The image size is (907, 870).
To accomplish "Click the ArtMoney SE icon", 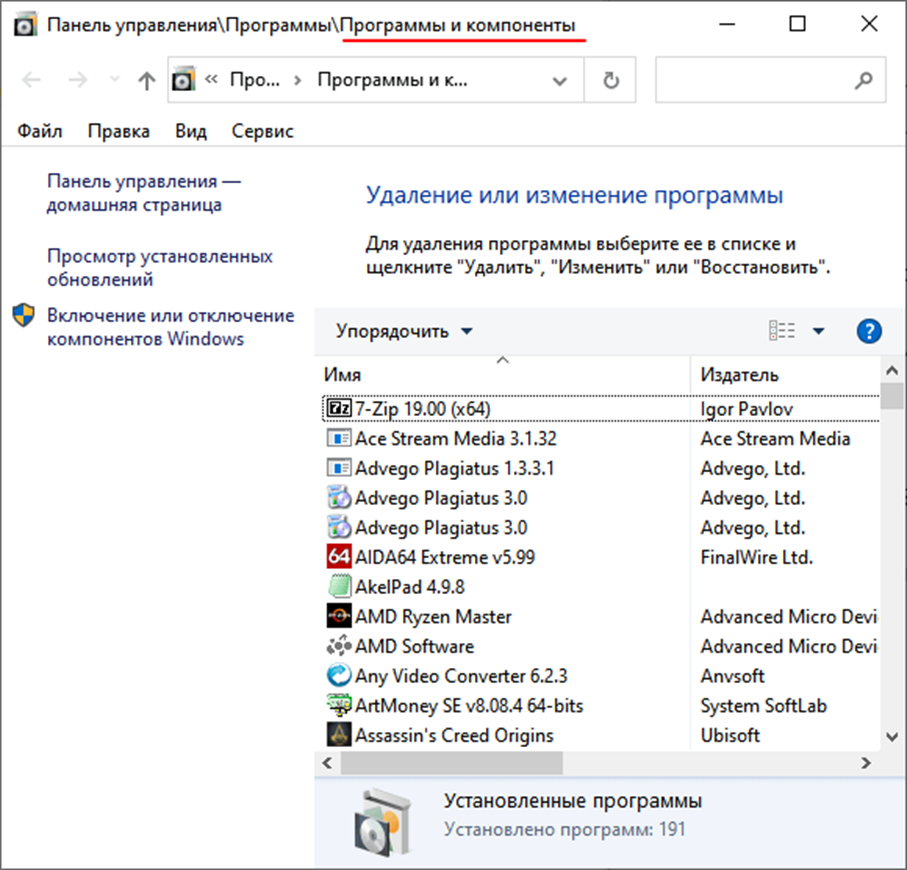I will tap(339, 705).
